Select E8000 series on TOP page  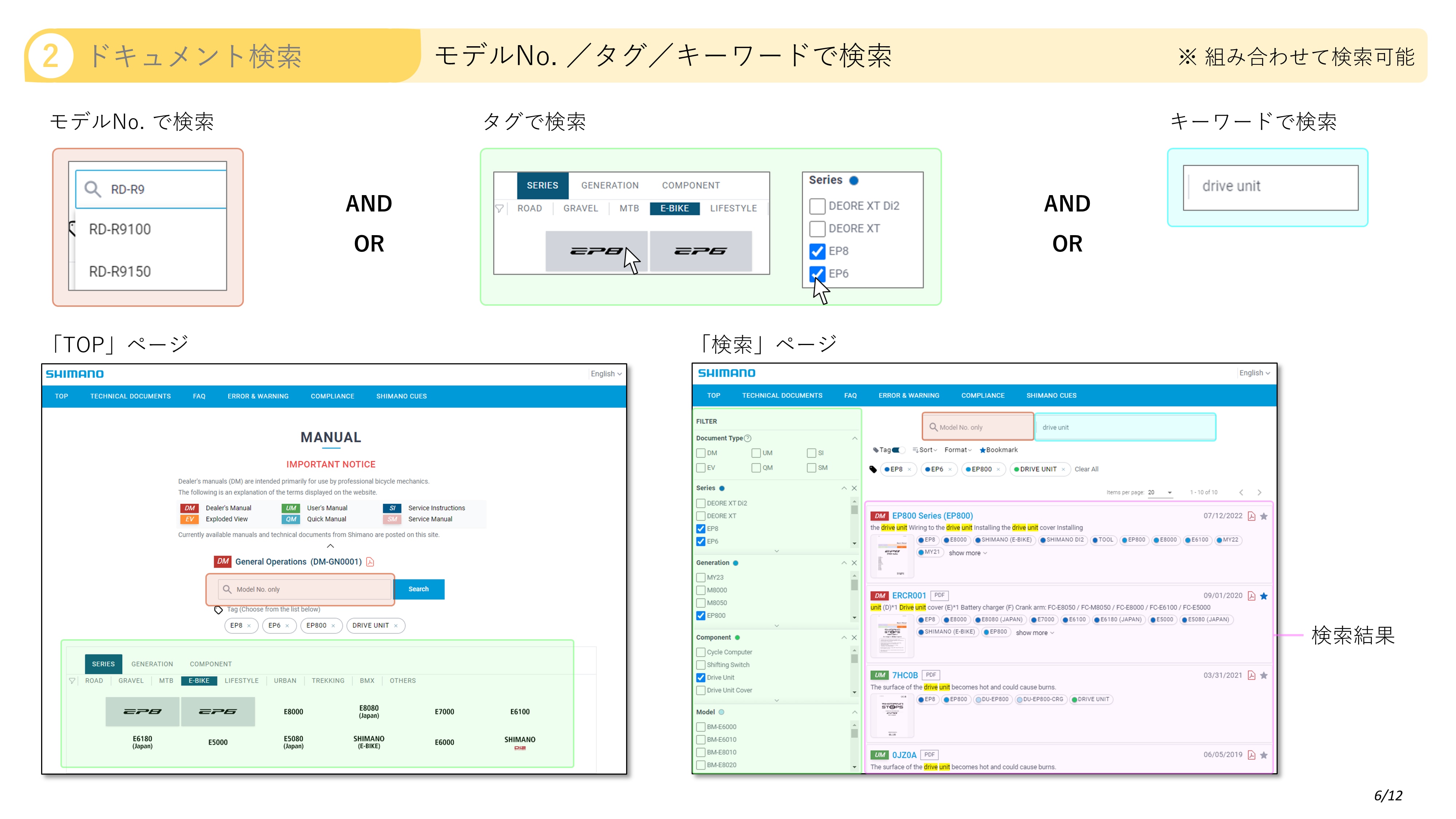(x=293, y=712)
